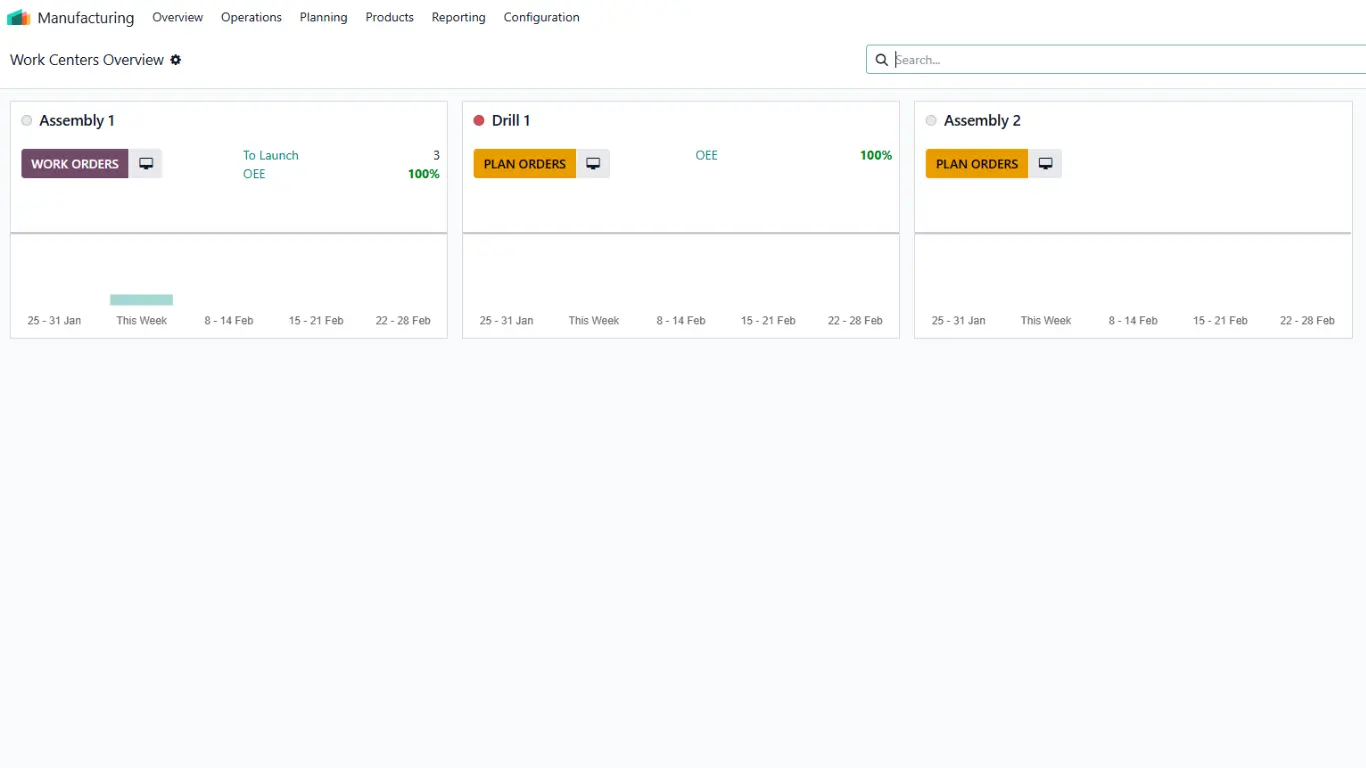
Task: Expand the Operations menu
Action: tap(251, 18)
